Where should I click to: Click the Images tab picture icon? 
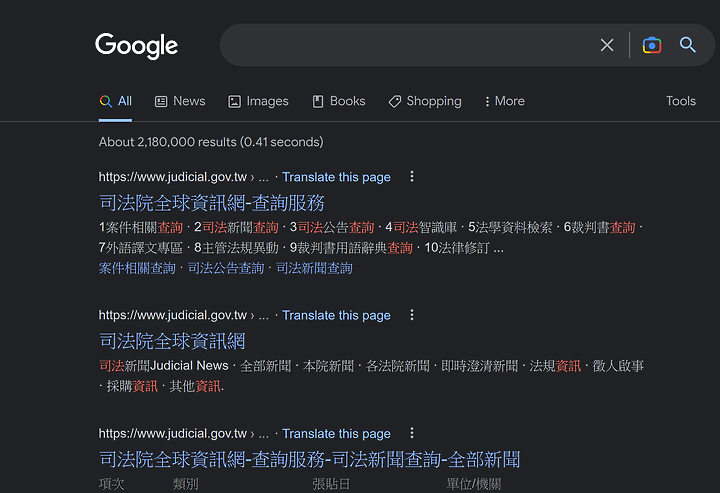pos(234,101)
